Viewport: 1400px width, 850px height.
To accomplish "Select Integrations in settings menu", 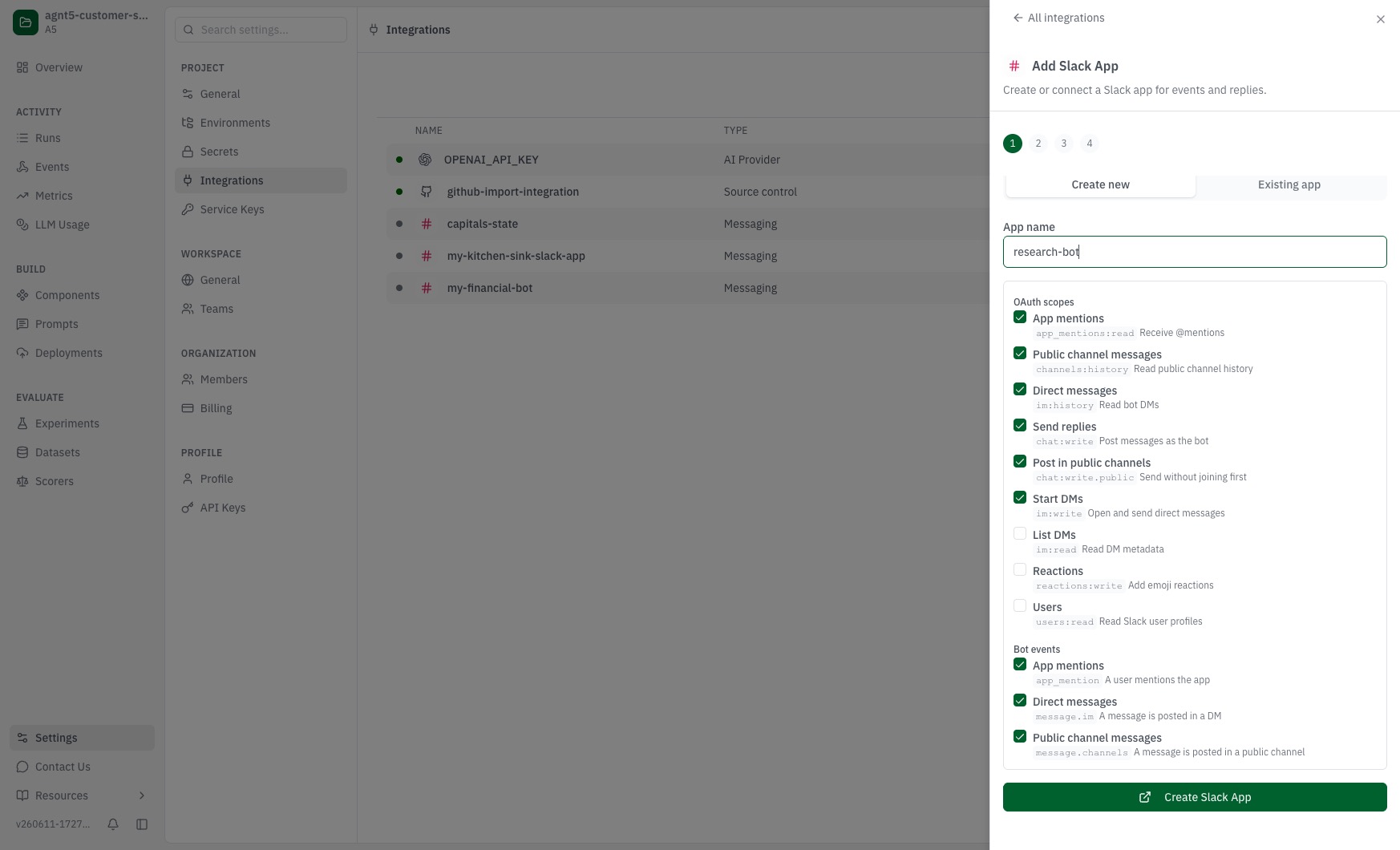I will click(261, 180).
